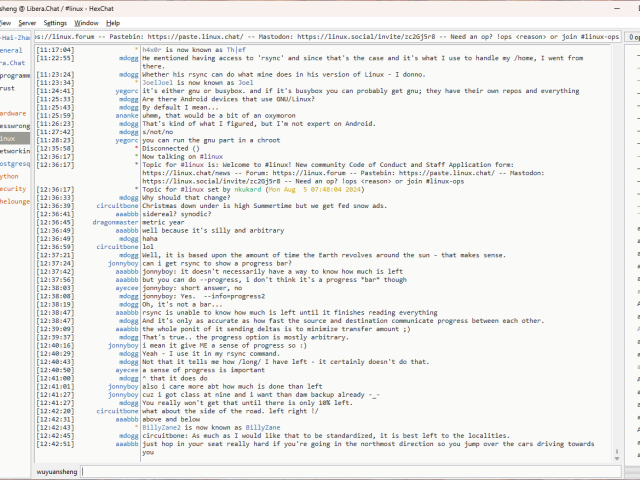Open the Server menu
Viewport: 640px width, 480px height.
(27, 22)
